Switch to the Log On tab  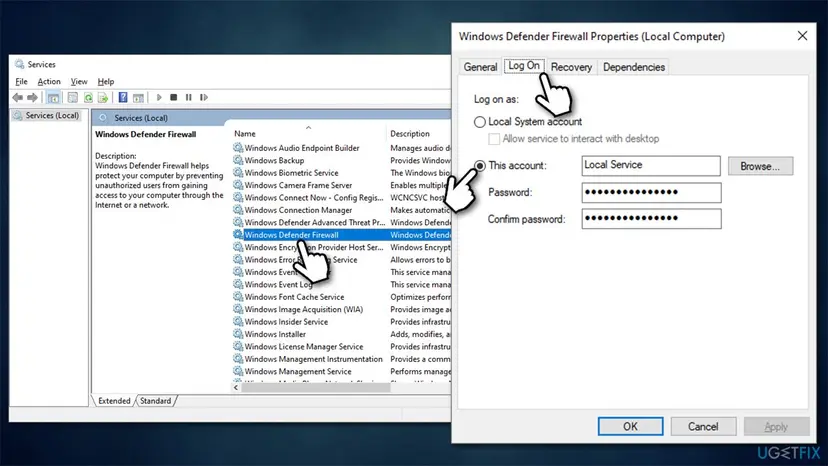click(524, 66)
